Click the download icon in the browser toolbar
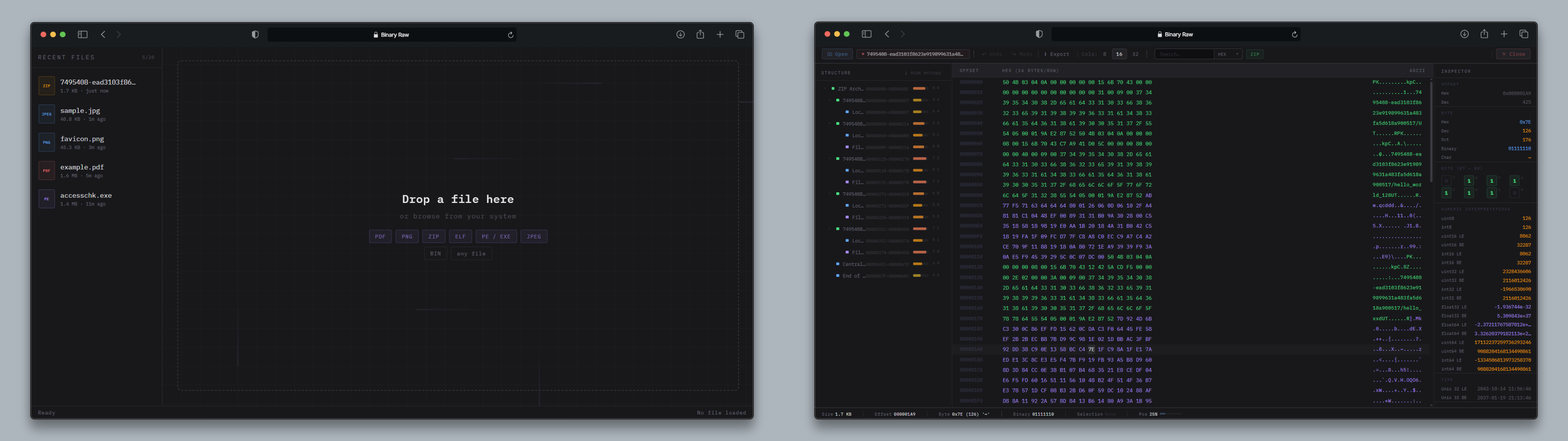1568x441 pixels. pos(681,34)
